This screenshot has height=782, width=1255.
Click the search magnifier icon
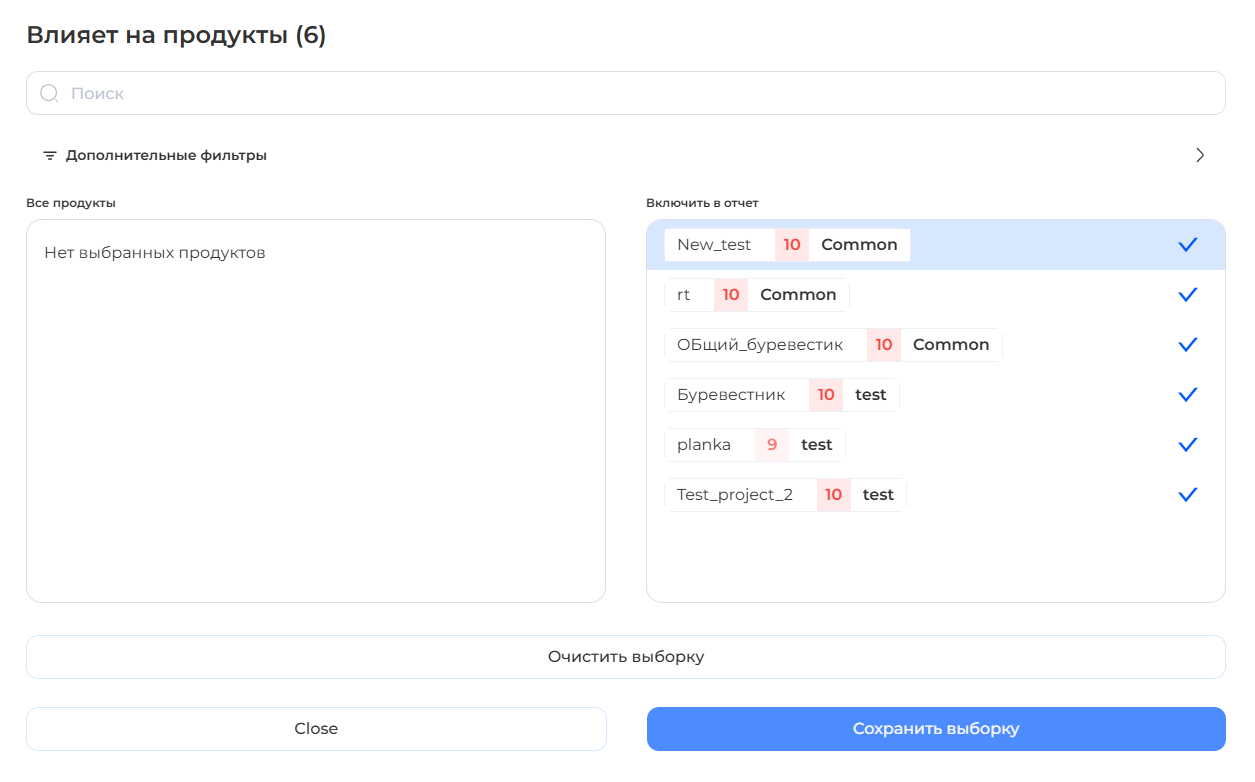click(x=49, y=93)
